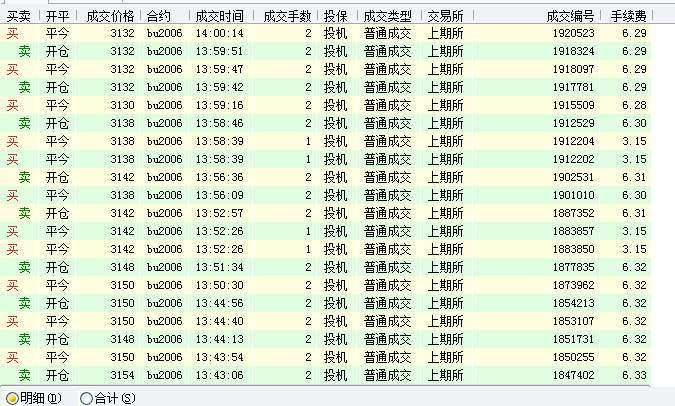Viewport: 675px width, 406px height.
Task: Select trade number 1887352
Action: [x=573, y=213]
